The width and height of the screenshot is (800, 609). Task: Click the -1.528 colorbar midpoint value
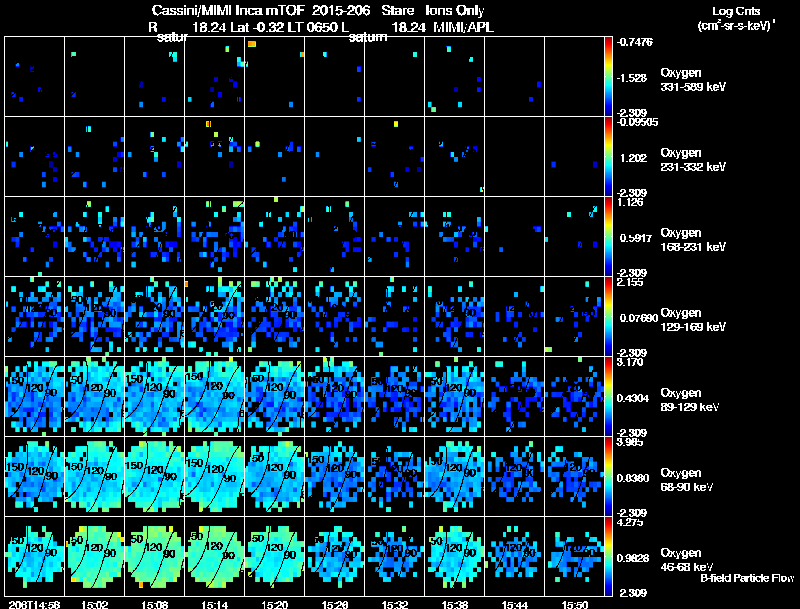[x=632, y=78]
